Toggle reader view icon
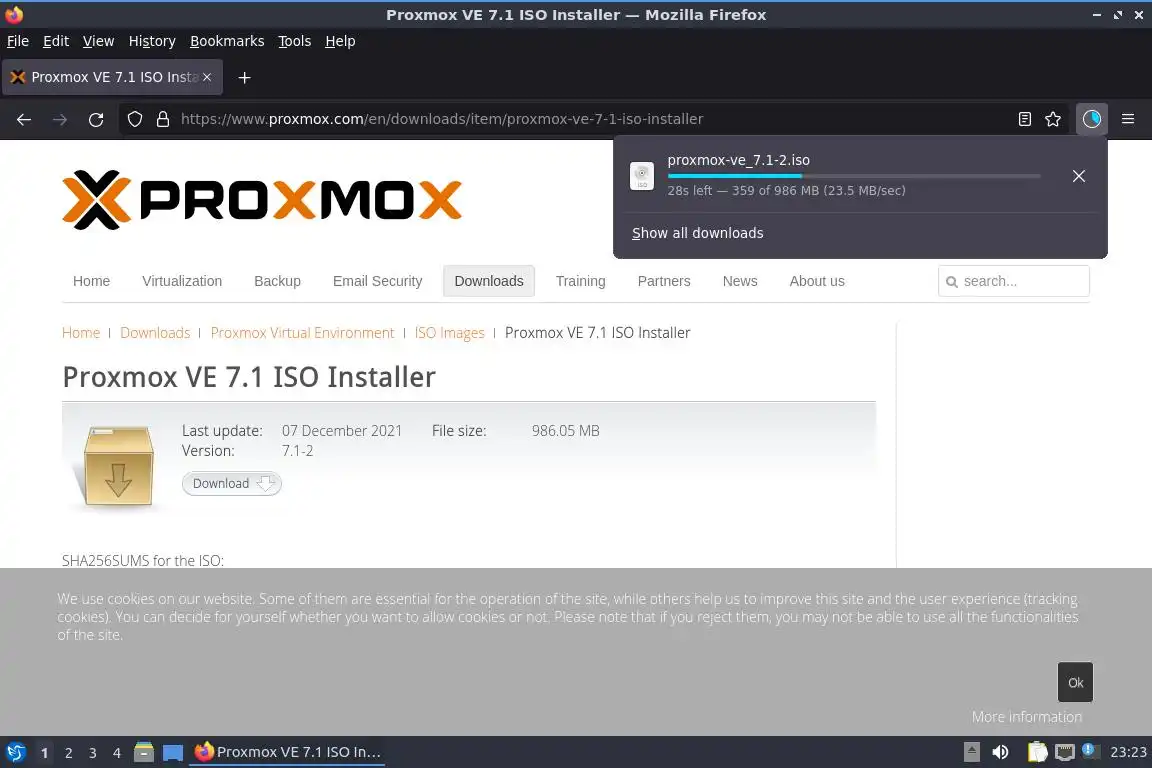Image resolution: width=1152 pixels, height=768 pixels. [x=1024, y=119]
